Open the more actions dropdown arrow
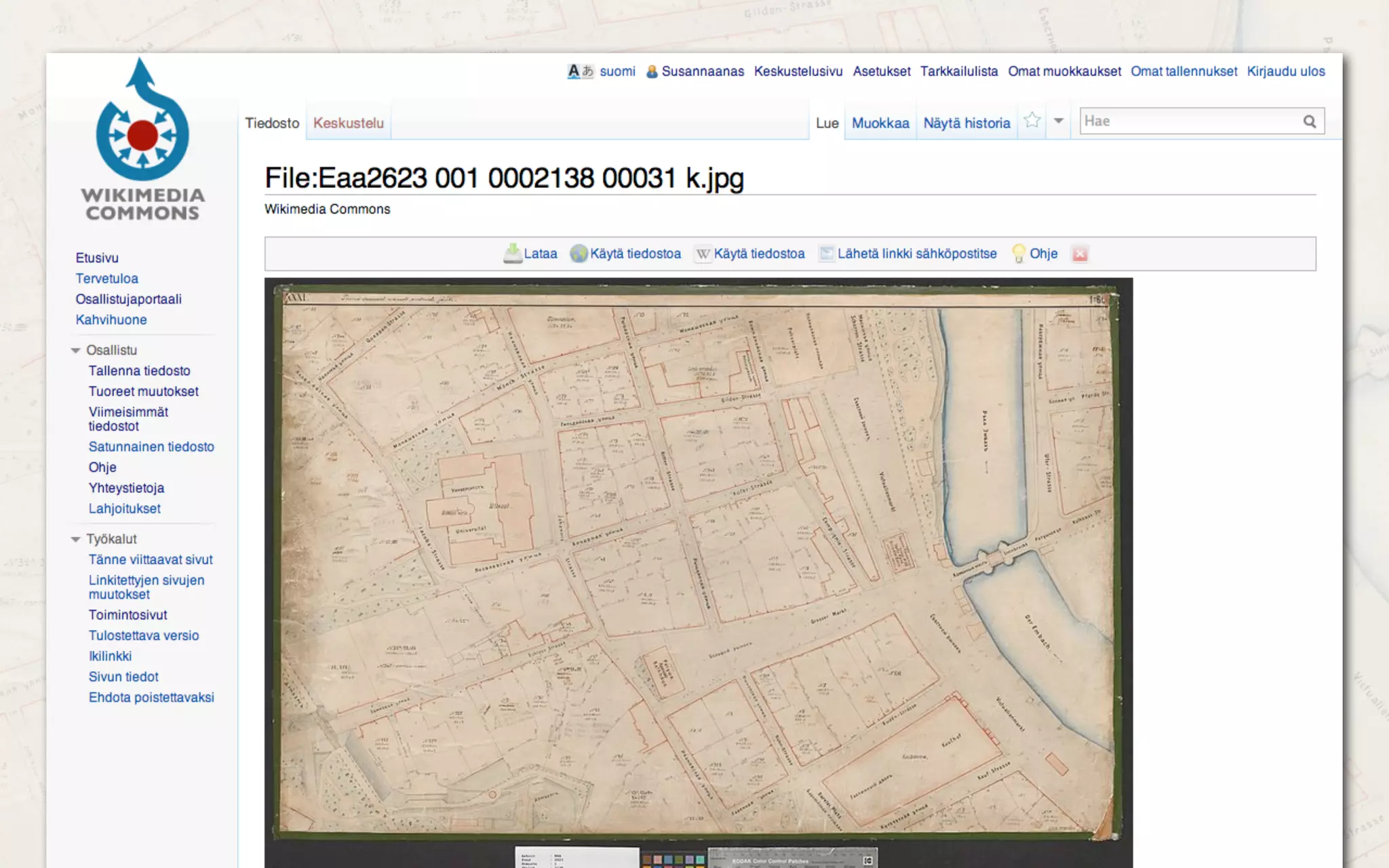The height and width of the screenshot is (868, 1389). [x=1059, y=121]
